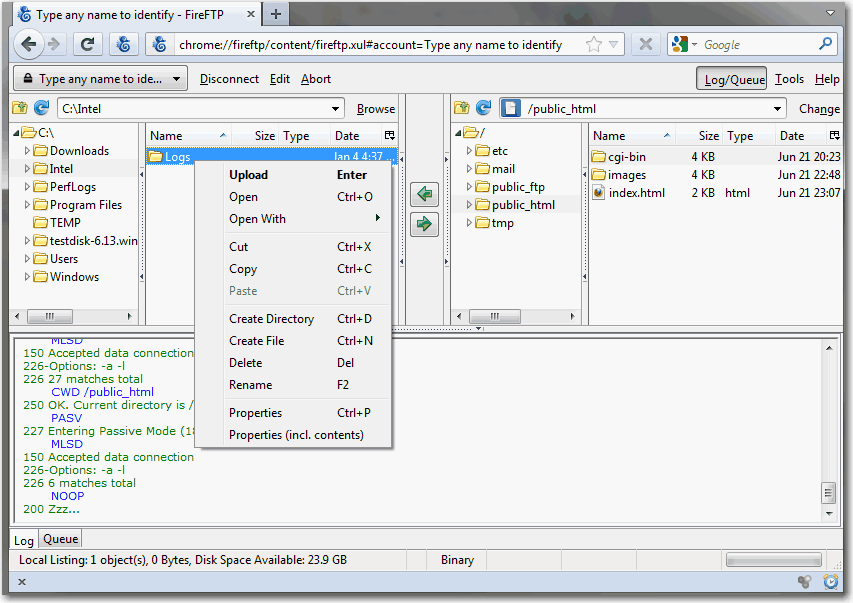Open the address bar history dropdown

click(x=614, y=45)
